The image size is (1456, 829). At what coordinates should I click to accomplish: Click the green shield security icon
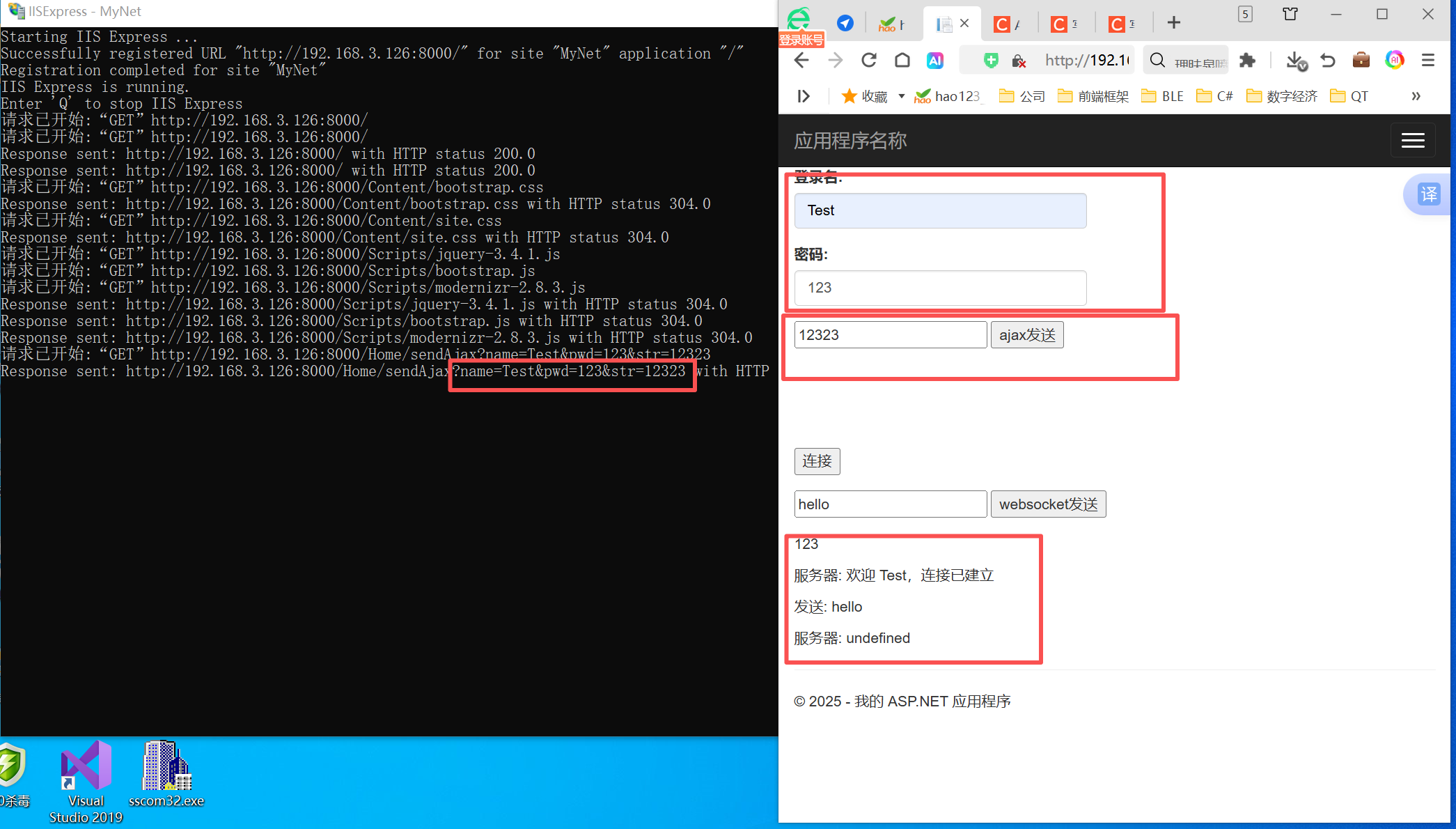pyautogui.click(x=991, y=61)
